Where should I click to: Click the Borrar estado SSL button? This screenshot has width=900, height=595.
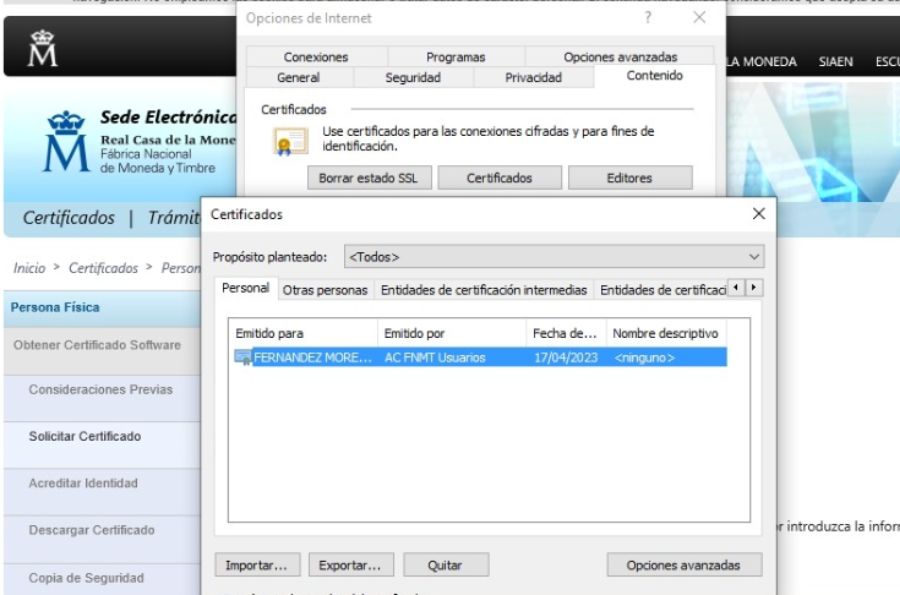pyautogui.click(x=368, y=178)
